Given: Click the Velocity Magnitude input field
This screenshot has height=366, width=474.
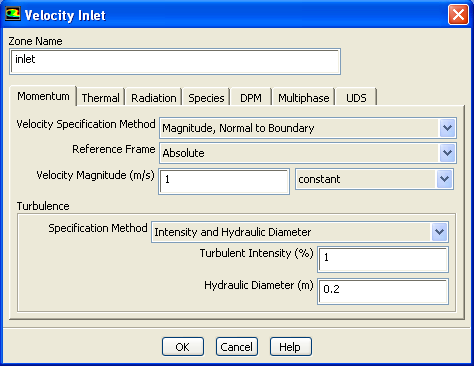Looking at the screenshot, I should pos(224,182).
